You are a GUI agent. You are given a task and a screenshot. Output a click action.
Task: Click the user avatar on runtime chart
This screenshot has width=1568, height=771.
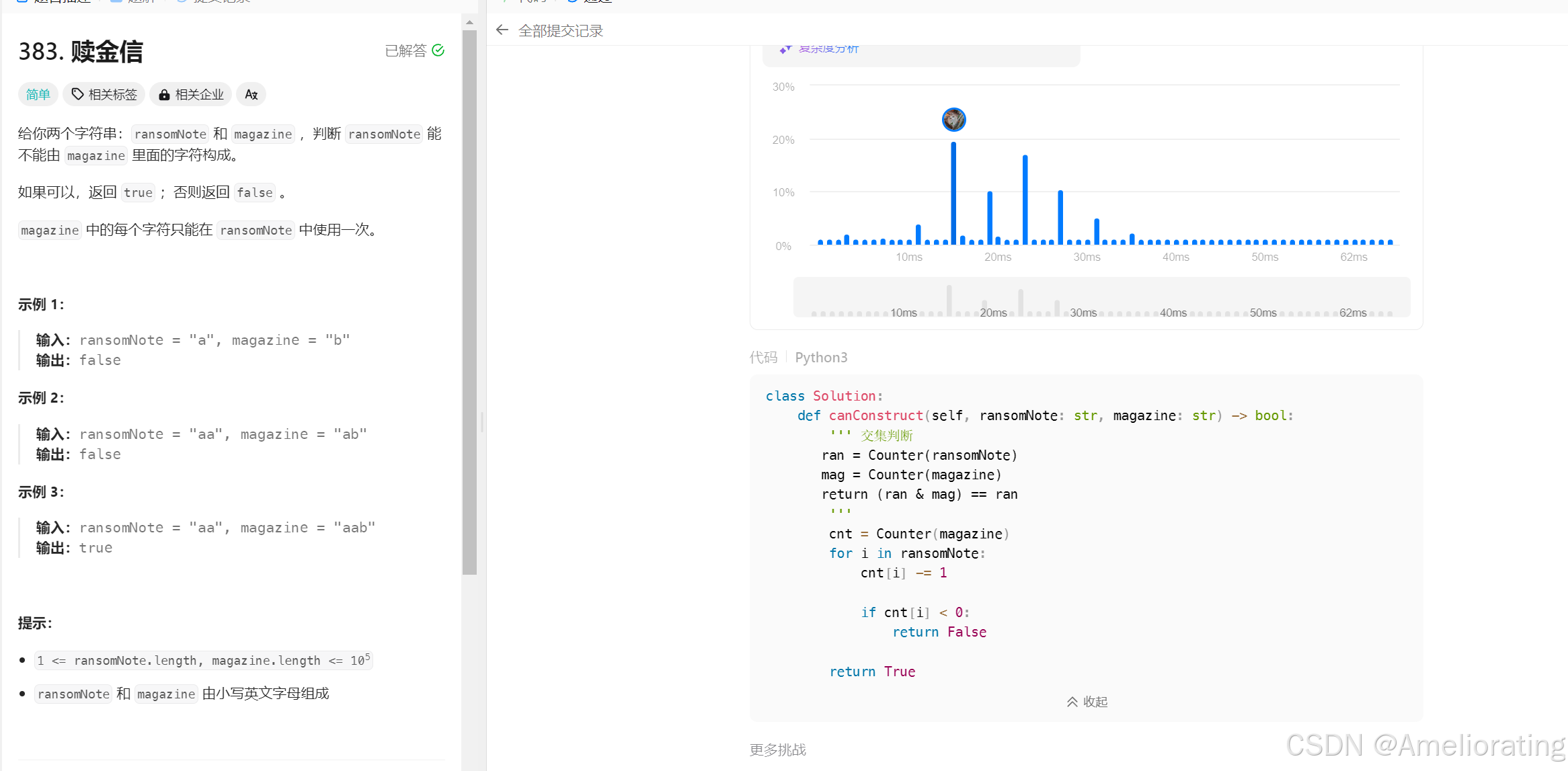[953, 120]
